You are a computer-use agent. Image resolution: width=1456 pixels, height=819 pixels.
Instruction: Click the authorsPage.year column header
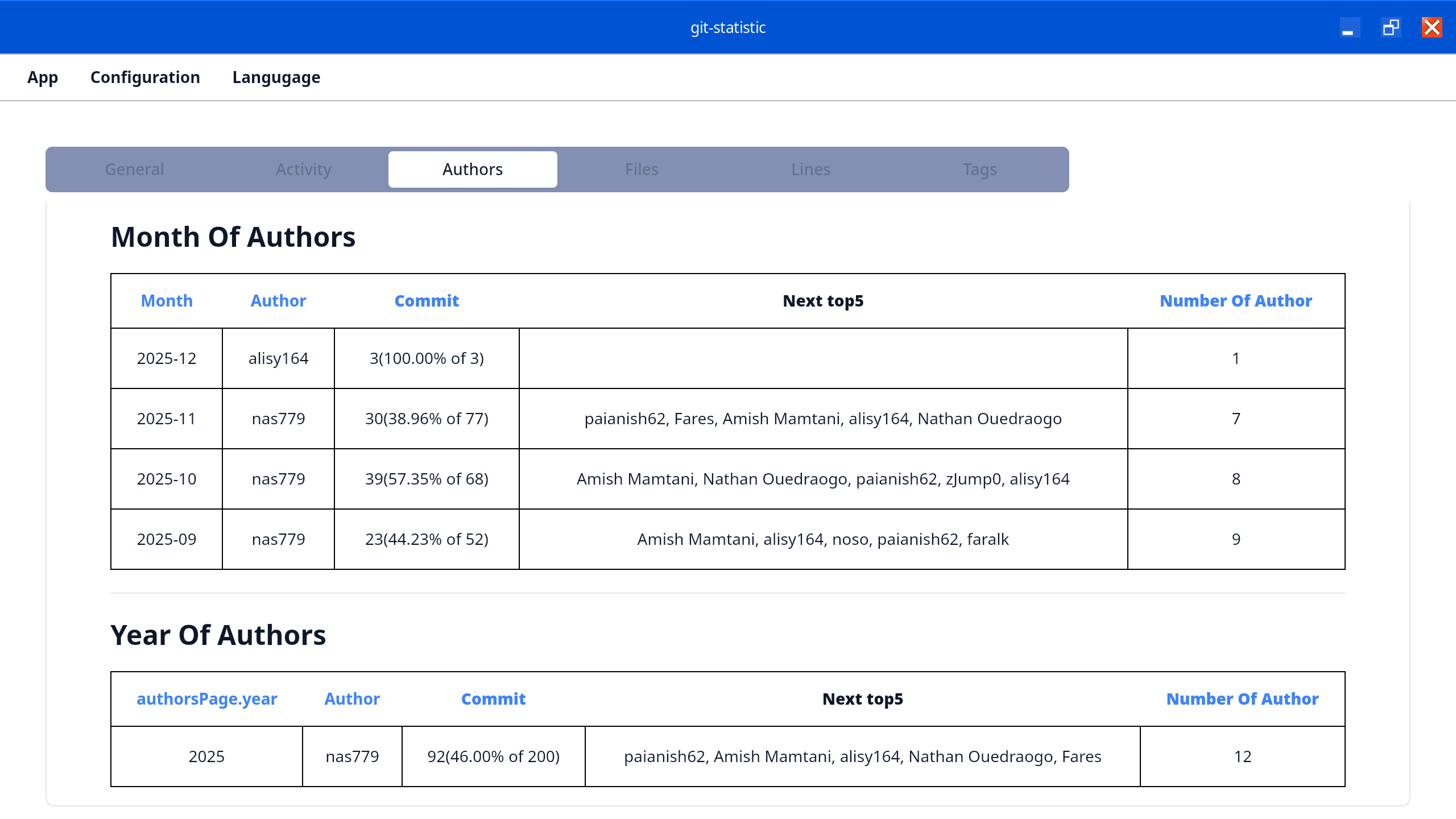coord(207,698)
